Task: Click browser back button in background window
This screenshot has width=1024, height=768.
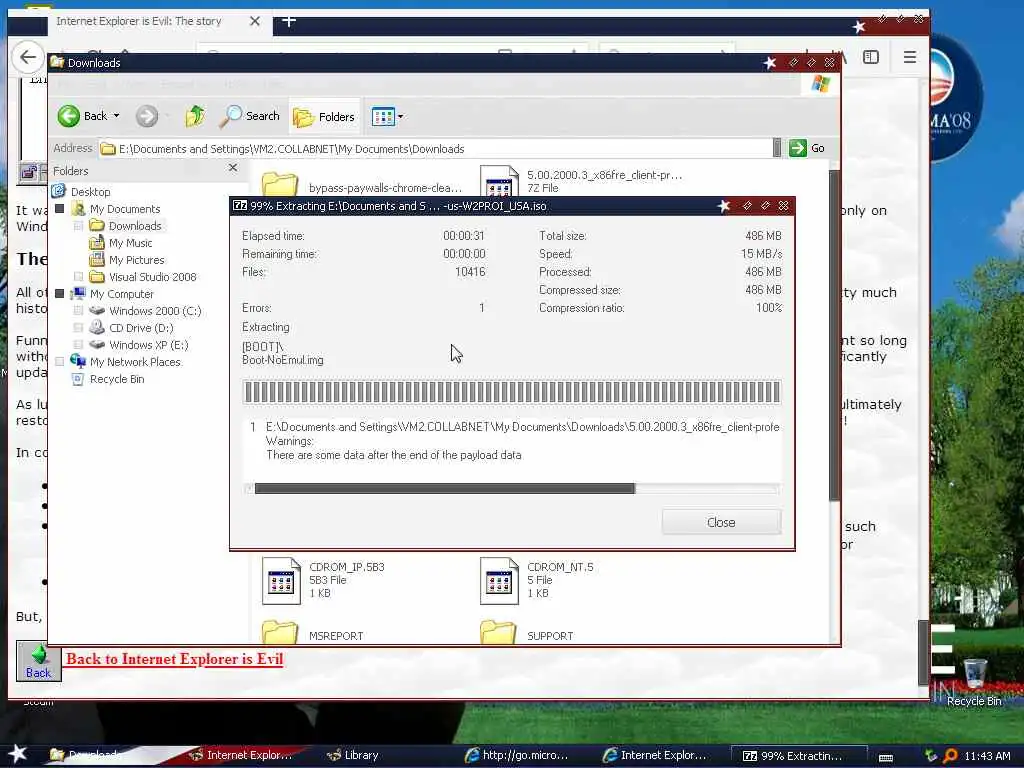Action: pyautogui.click(x=27, y=57)
